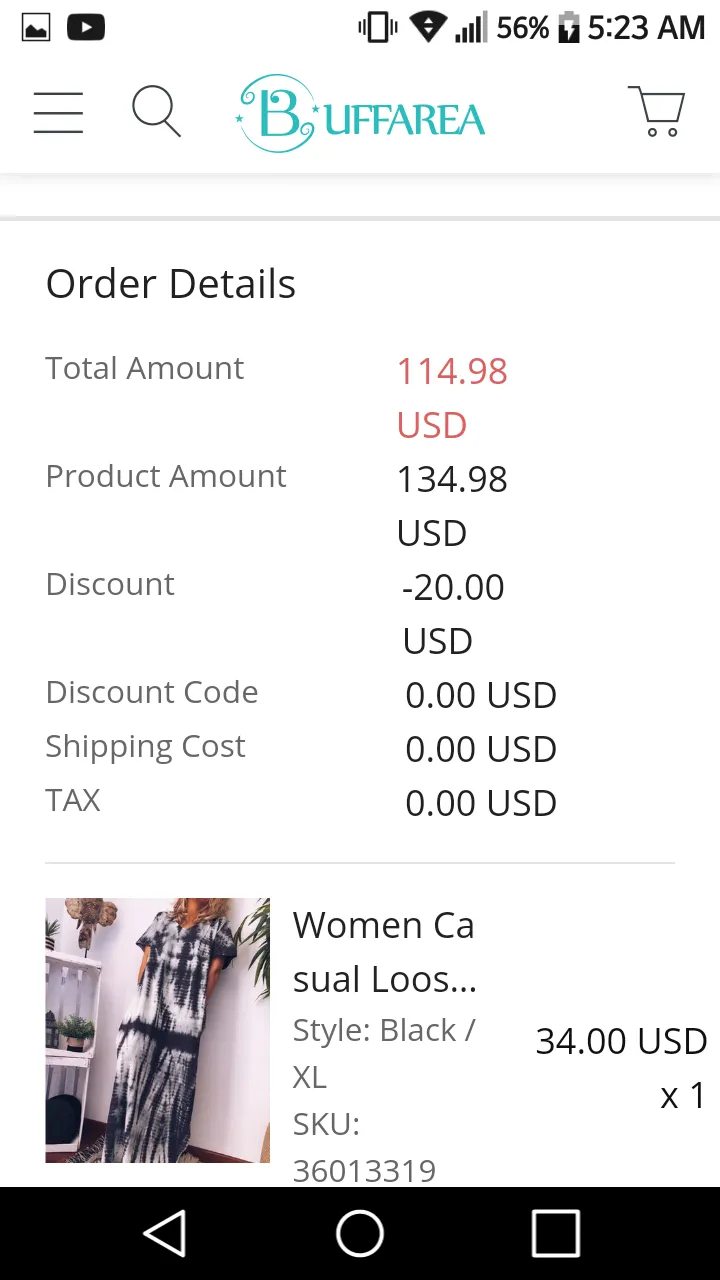720x1280 pixels.
Task: Go to Buffarea home logo
Action: (360, 113)
